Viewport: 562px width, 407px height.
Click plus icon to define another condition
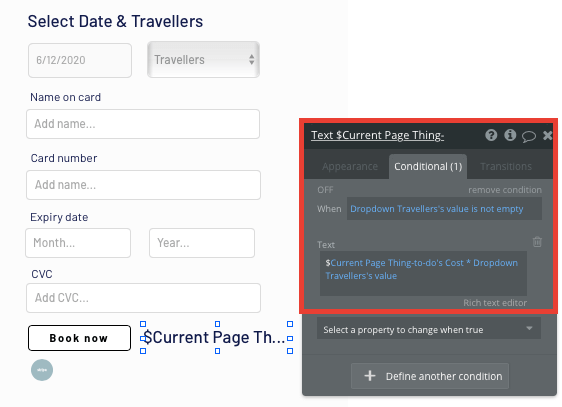pyautogui.click(x=370, y=376)
